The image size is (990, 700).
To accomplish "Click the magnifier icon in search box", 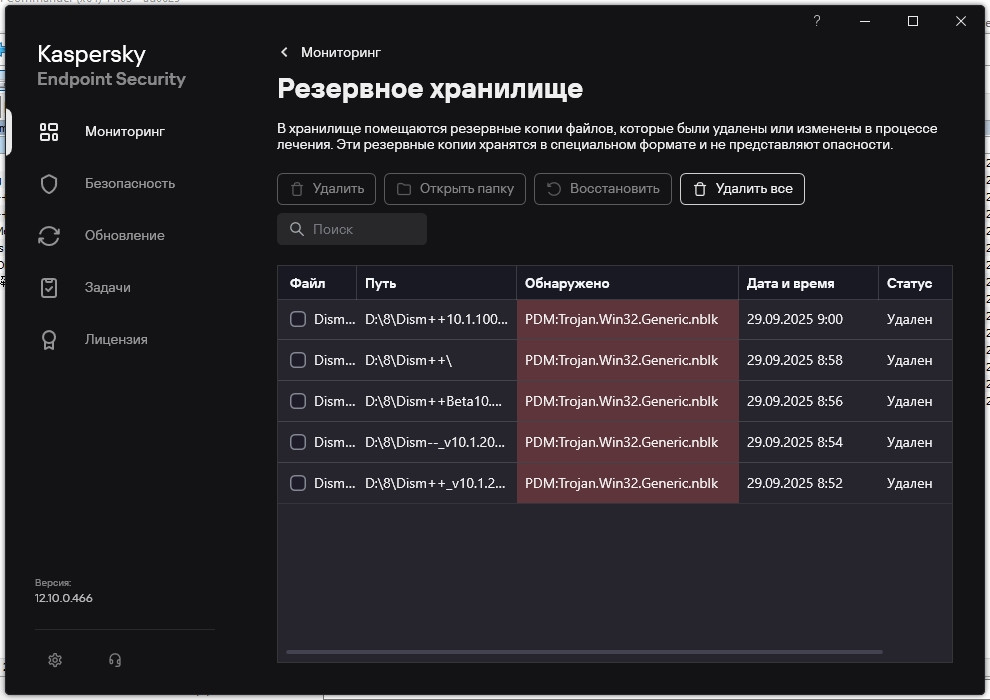I will 297,229.
